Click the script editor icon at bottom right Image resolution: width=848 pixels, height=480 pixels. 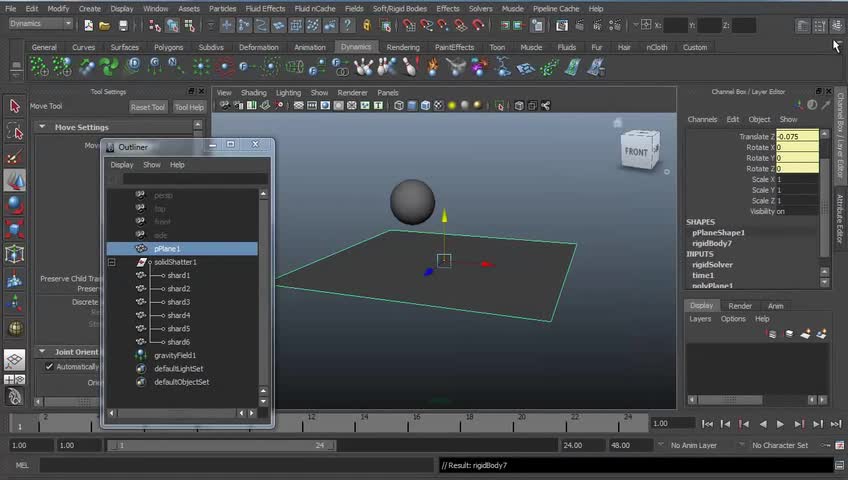coord(839,465)
